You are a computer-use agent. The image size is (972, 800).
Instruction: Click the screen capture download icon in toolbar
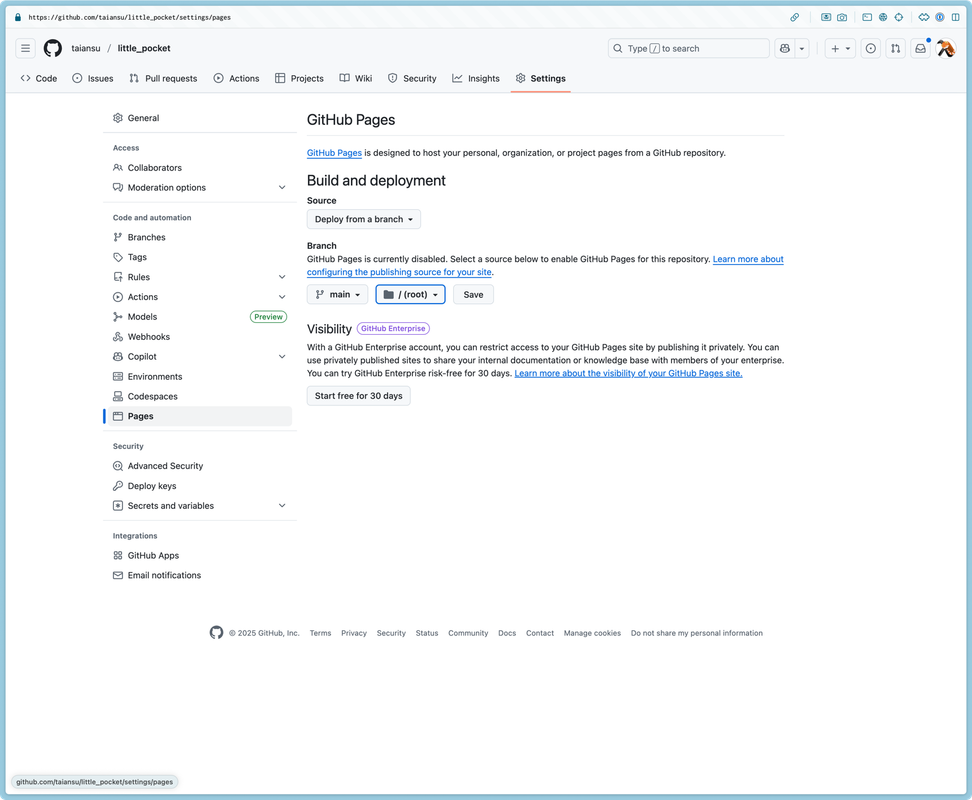tap(826, 17)
